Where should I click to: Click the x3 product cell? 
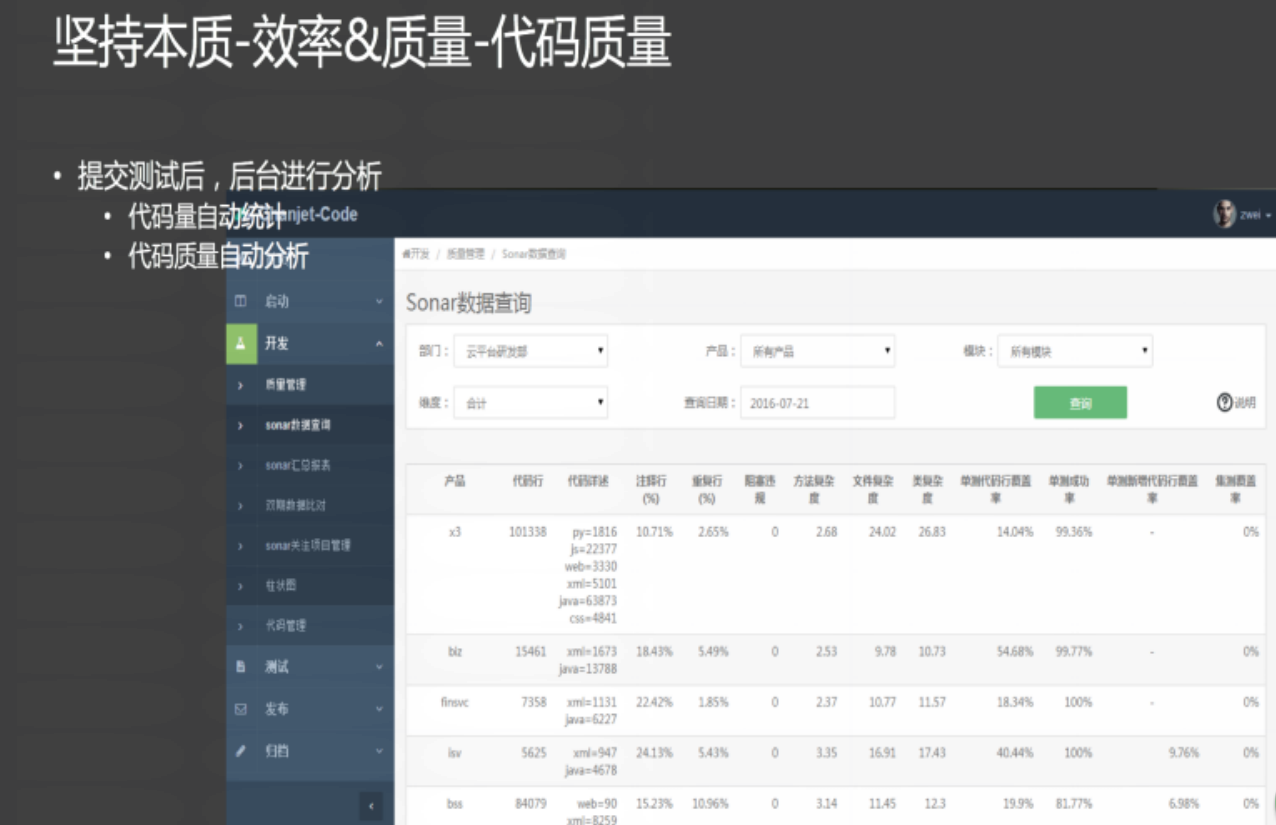[x=455, y=532]
